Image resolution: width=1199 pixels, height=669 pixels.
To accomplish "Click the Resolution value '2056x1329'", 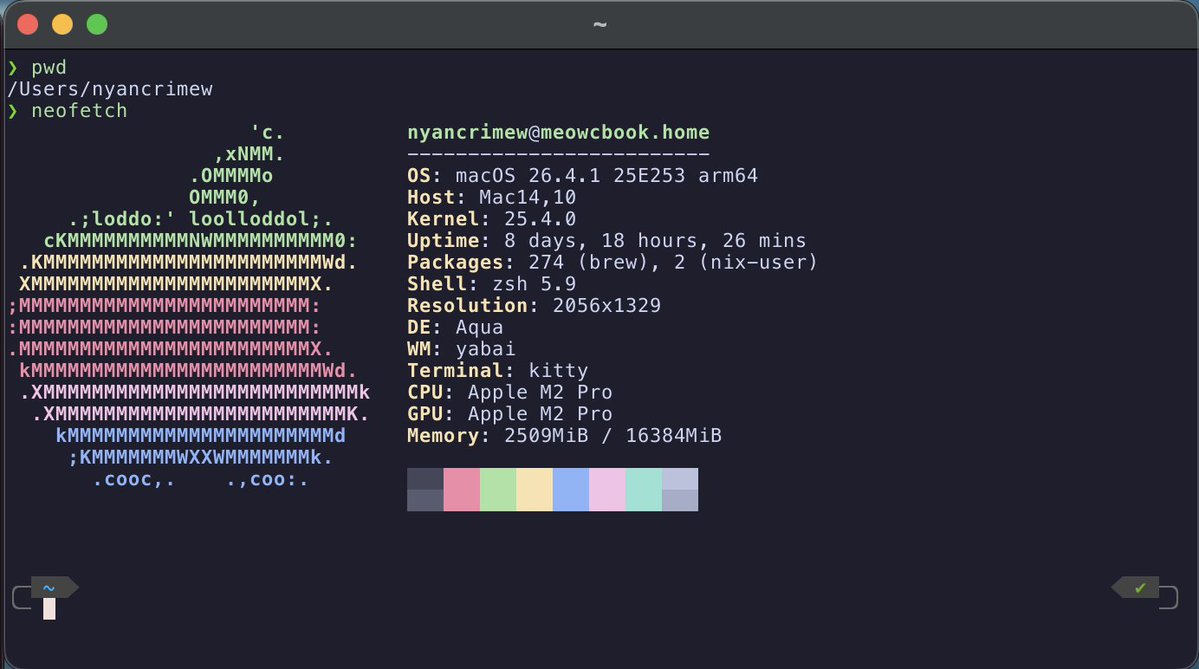I will 606,306.
